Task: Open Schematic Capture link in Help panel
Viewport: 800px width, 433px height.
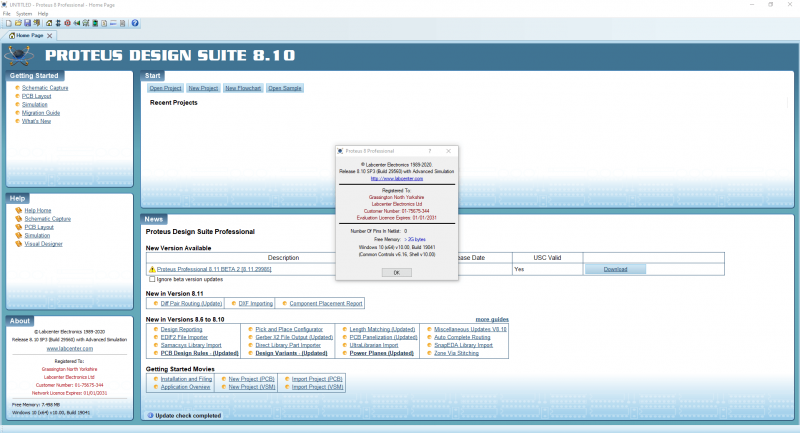Action: click(47, 219)
